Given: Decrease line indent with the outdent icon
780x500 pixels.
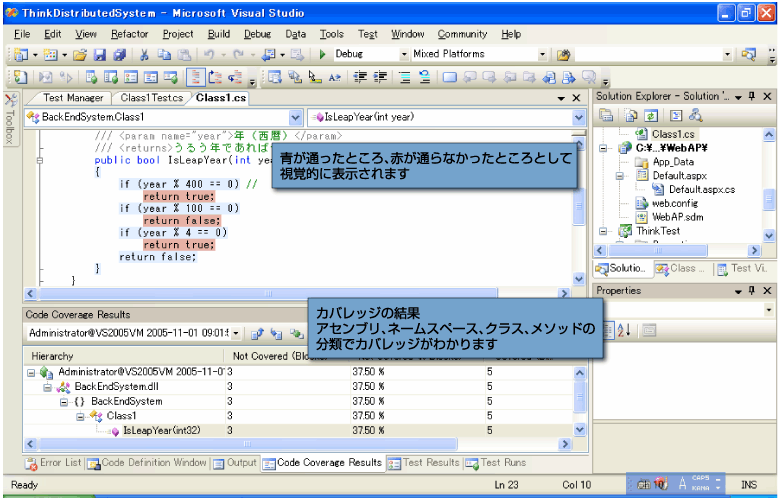Looking at the screenshot, I should tap(360, 77).
